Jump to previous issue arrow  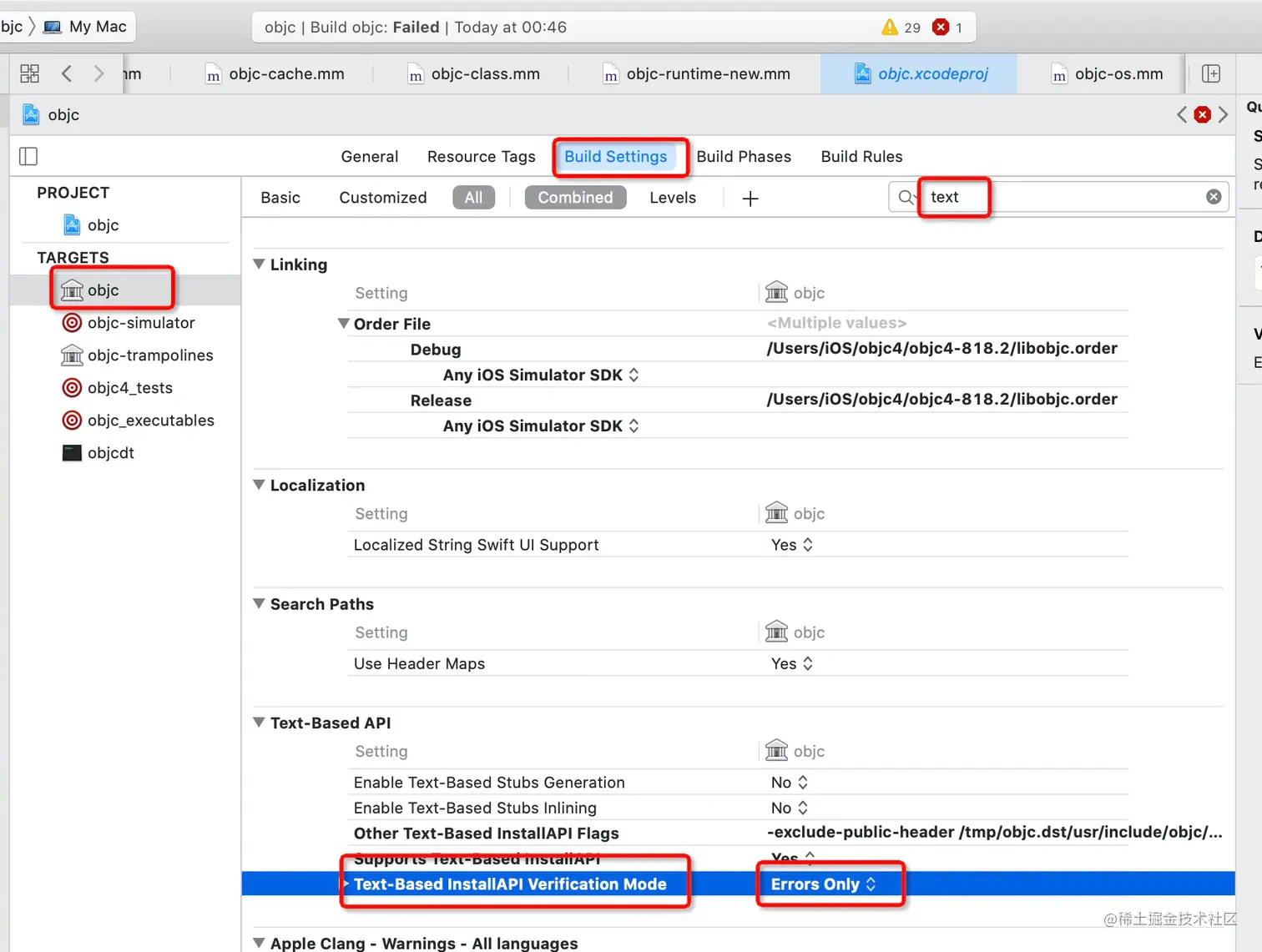(x=1182, y=114)
